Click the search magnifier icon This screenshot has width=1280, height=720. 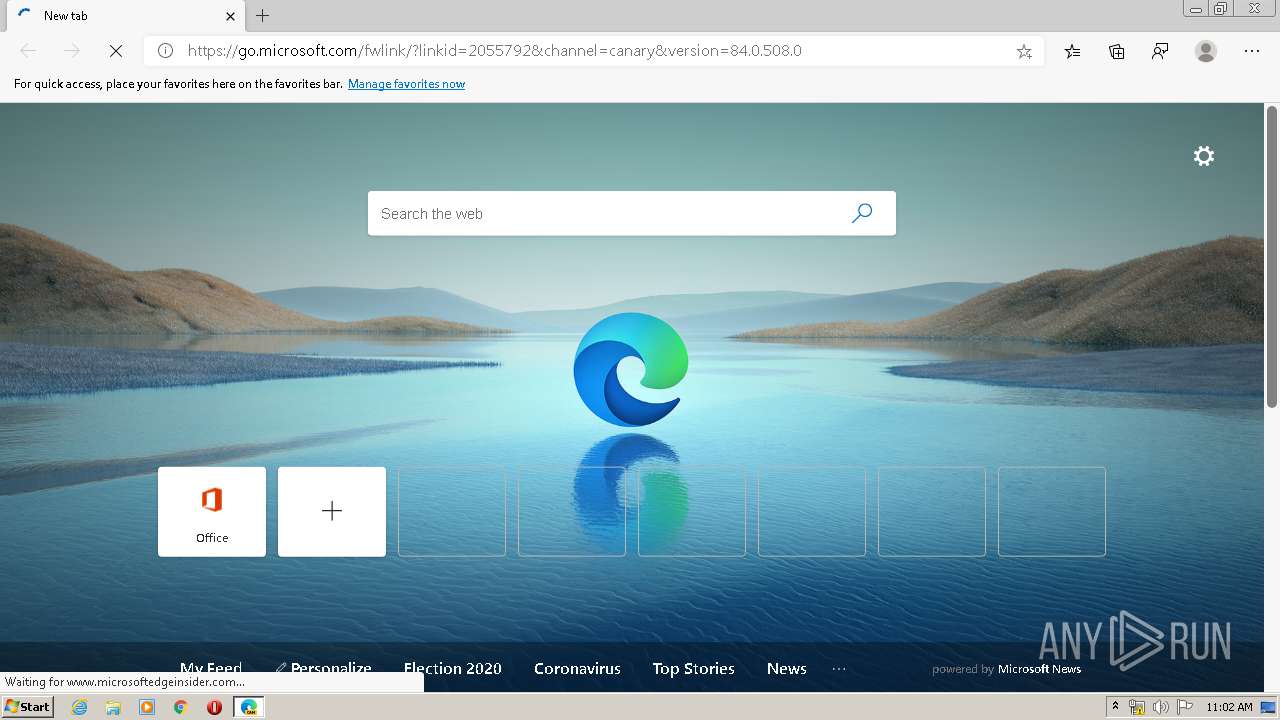point(862,213)
